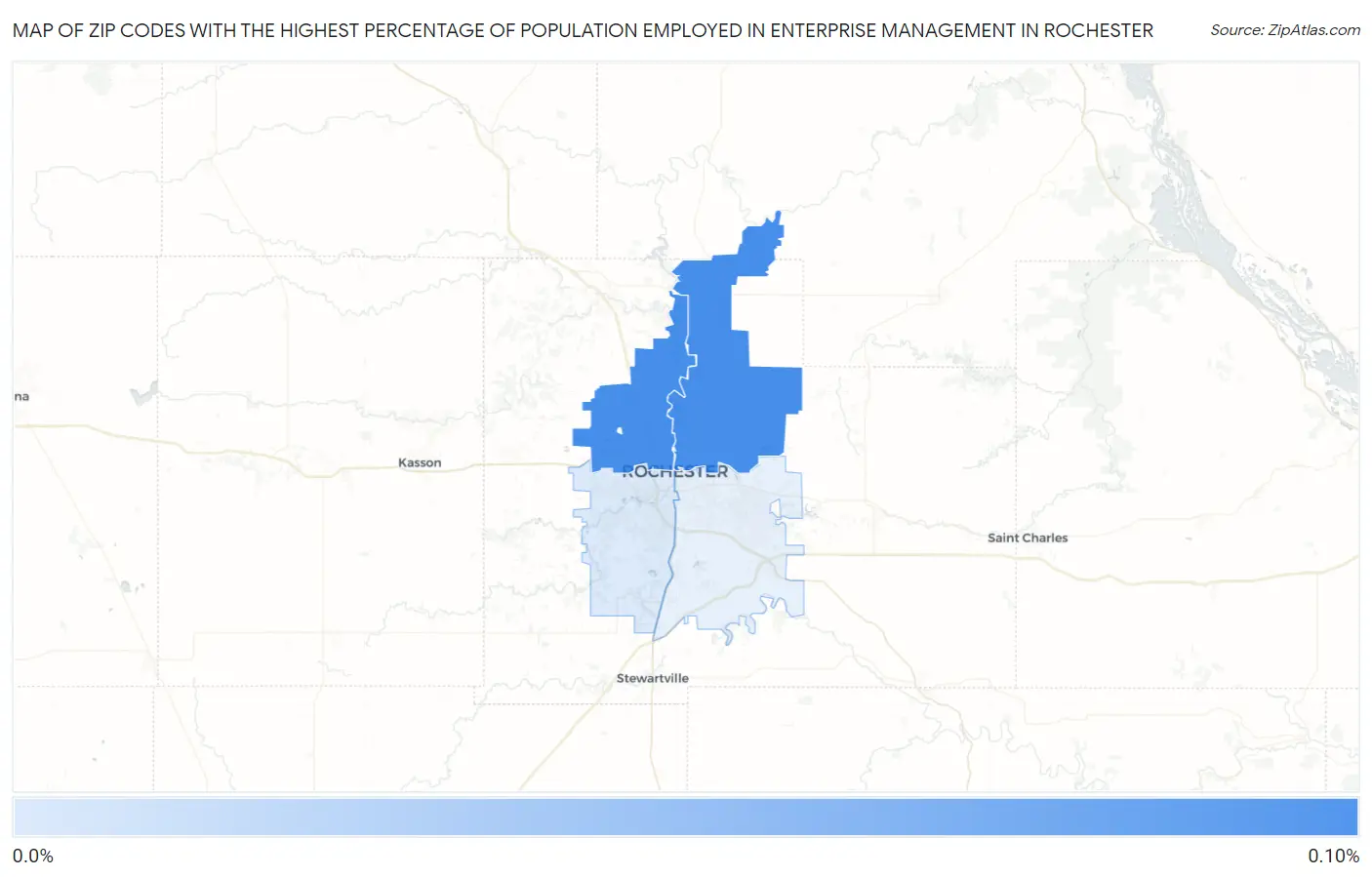1372x877 pixels.
Task: Click the Kasson town label
Action: point(420,462)
